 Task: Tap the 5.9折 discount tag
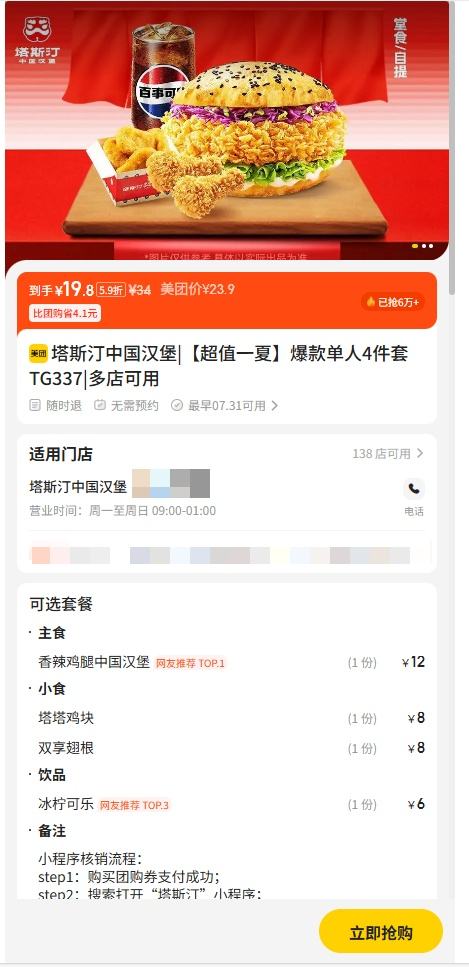(110, 289)
